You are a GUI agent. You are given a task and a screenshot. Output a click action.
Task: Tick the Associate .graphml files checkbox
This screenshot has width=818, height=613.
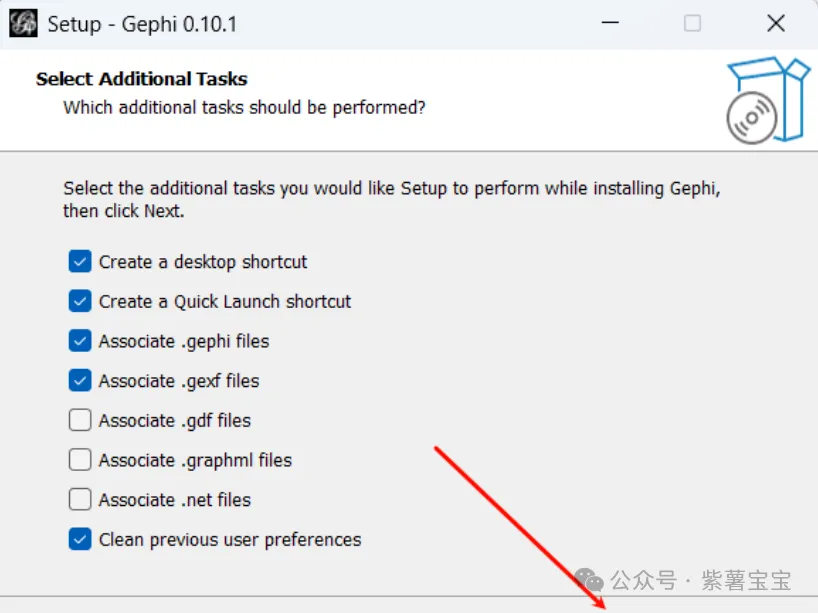[80, 460]
